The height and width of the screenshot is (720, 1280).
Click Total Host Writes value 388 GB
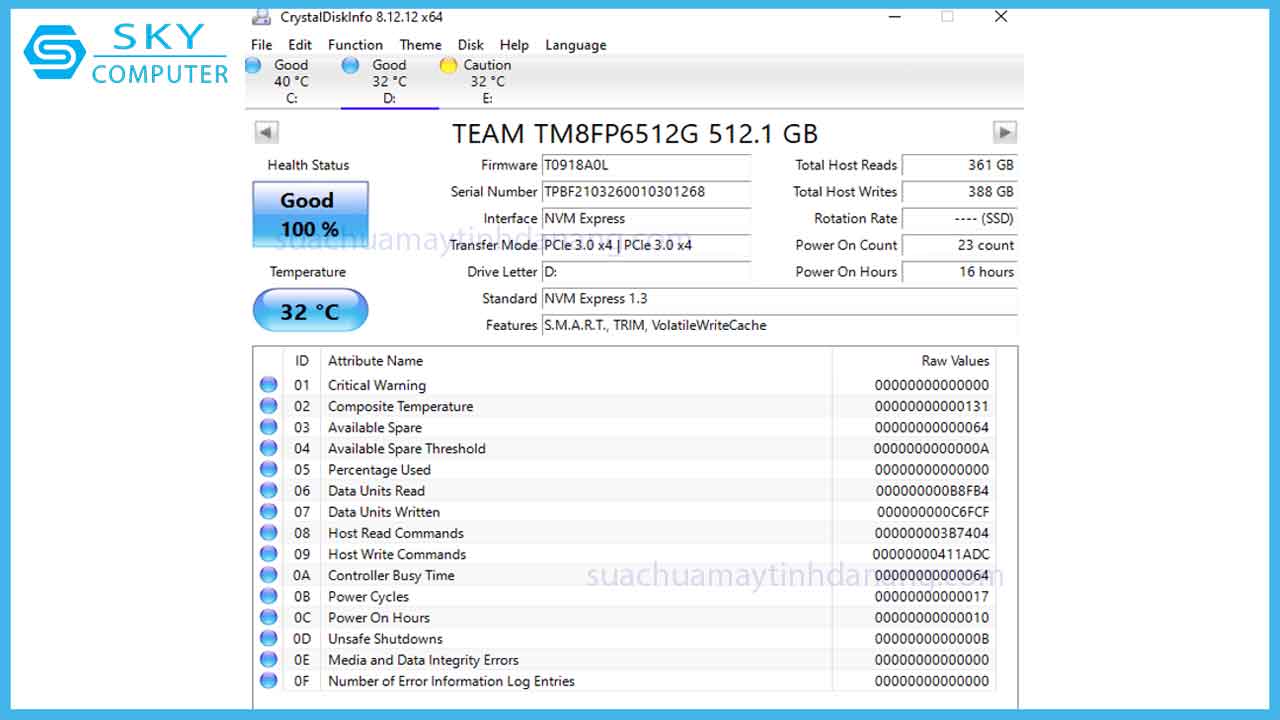(x=960, y=192)
